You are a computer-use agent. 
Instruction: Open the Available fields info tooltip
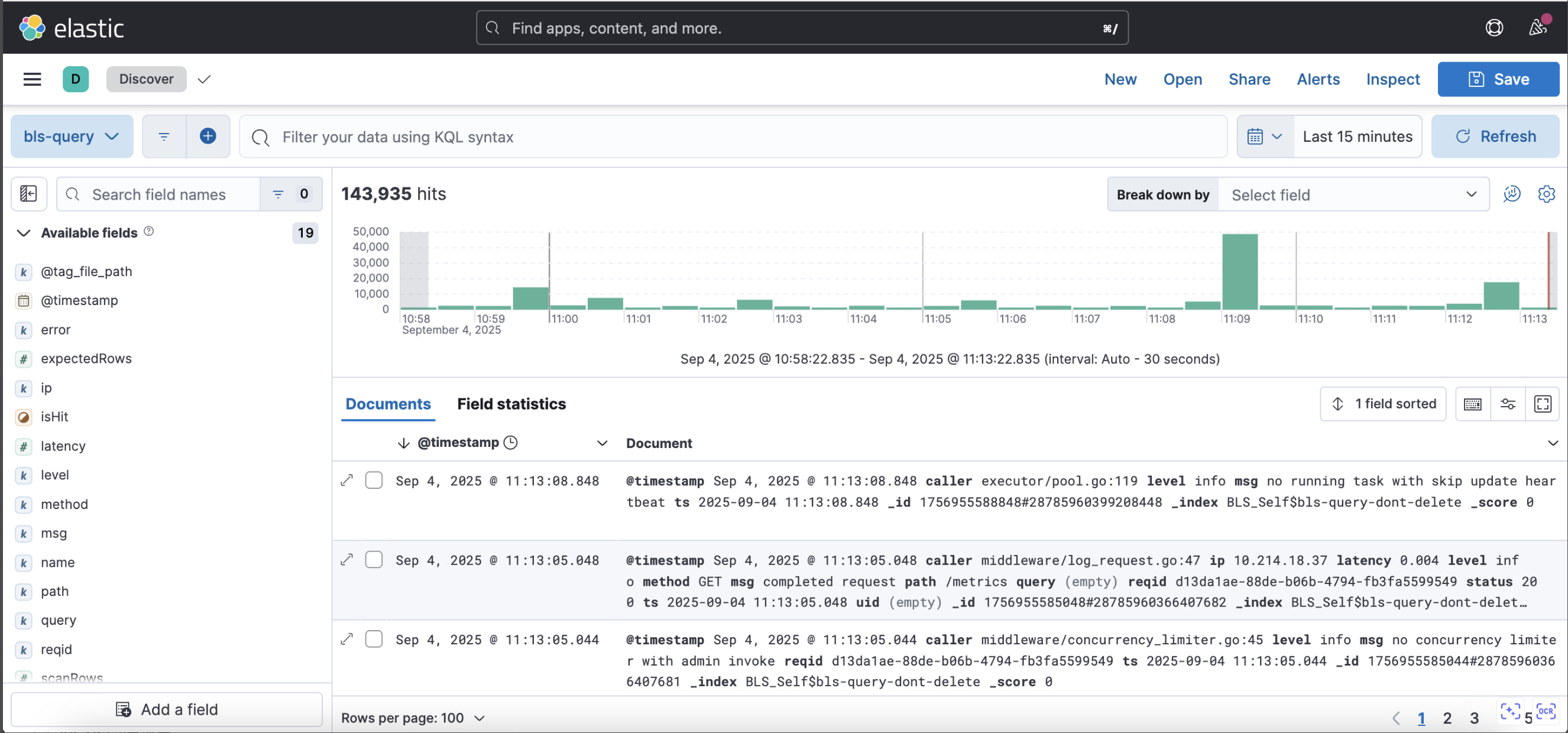148,232
